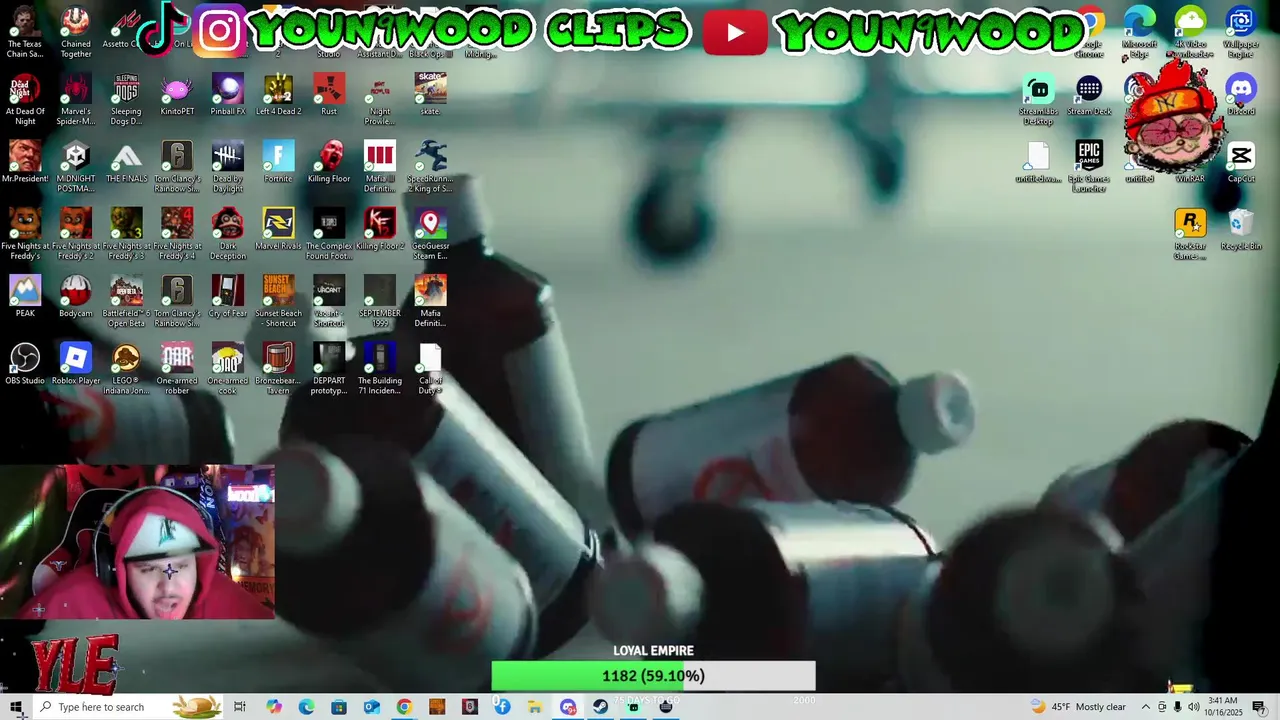Select the One-armed cook icon
1280x720 pixels.
coord(228,368)
